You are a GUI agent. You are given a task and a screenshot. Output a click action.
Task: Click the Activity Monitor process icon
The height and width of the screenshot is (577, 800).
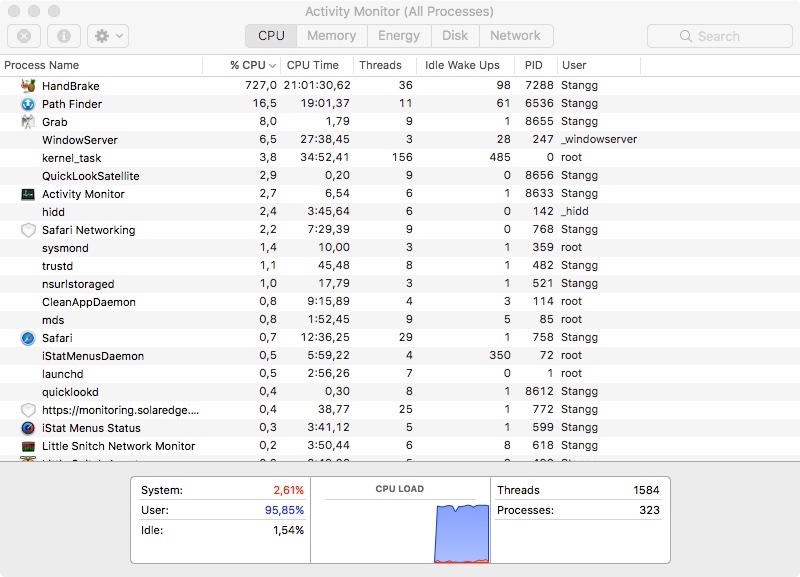coord(28,194)
